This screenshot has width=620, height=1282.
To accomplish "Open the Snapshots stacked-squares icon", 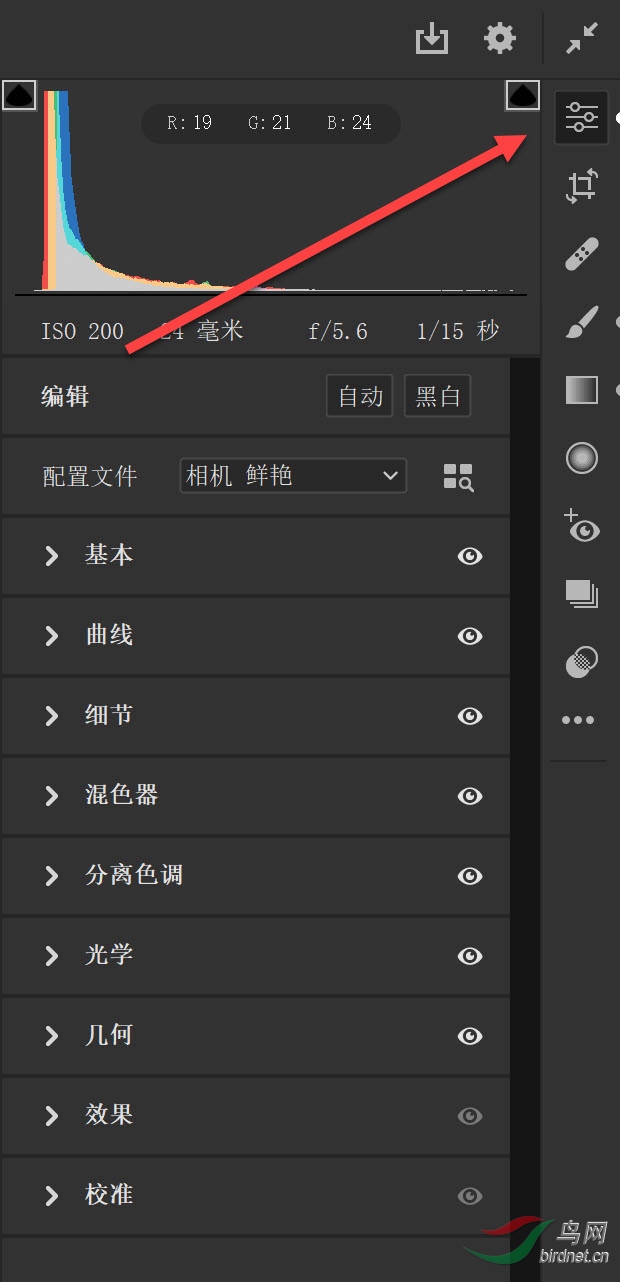I will (x=581, y=594).
